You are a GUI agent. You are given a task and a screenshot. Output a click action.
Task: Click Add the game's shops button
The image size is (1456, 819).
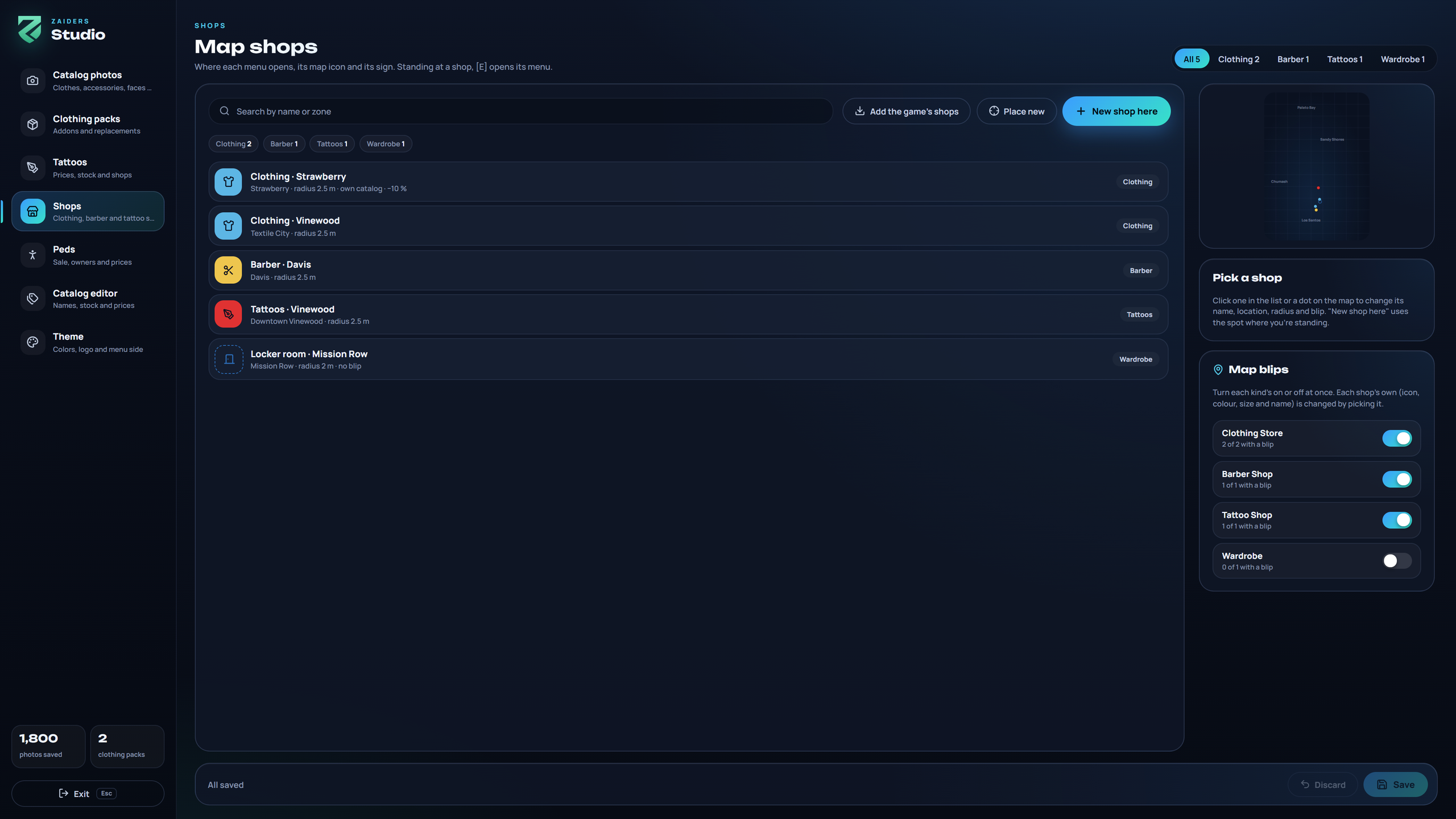tap(906, 111)
